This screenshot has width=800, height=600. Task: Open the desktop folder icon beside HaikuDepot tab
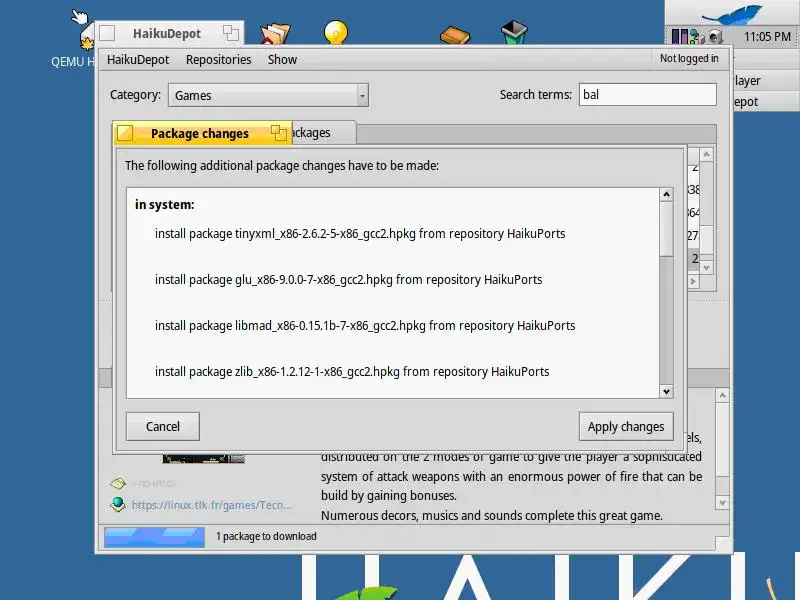click(276, 34)
